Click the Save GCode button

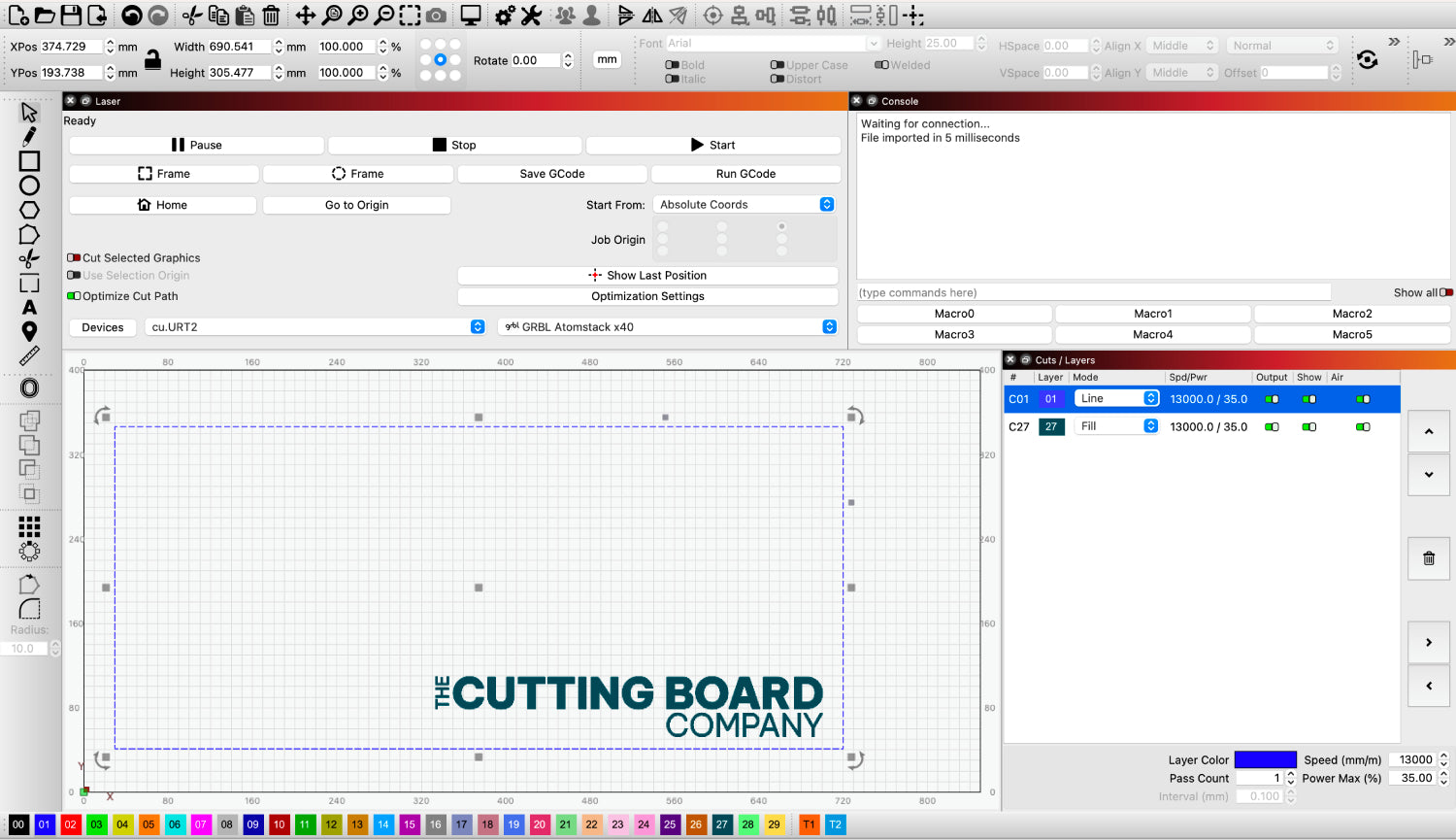(x=551, y=174)
